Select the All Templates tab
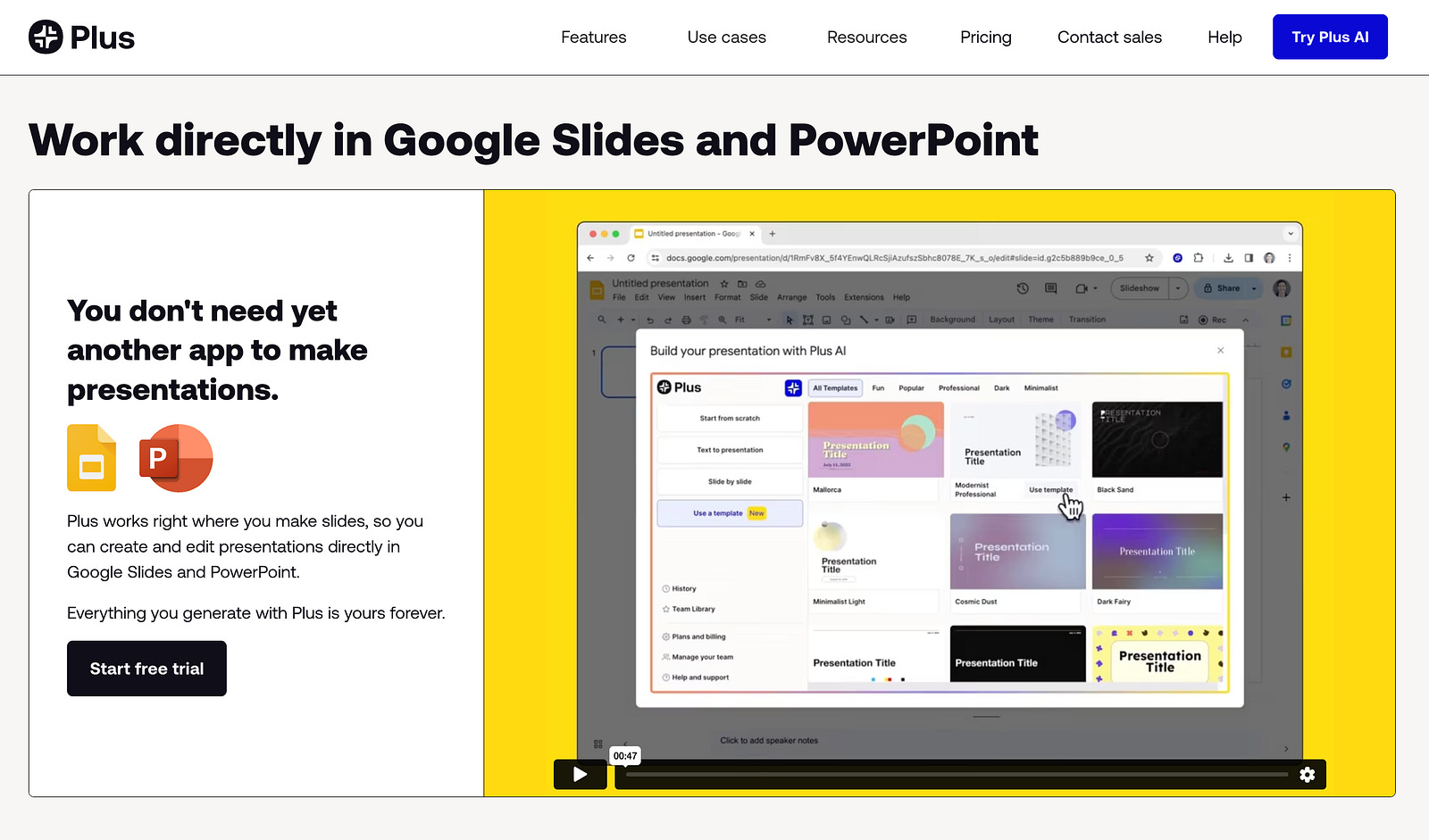 click(835, 388)
